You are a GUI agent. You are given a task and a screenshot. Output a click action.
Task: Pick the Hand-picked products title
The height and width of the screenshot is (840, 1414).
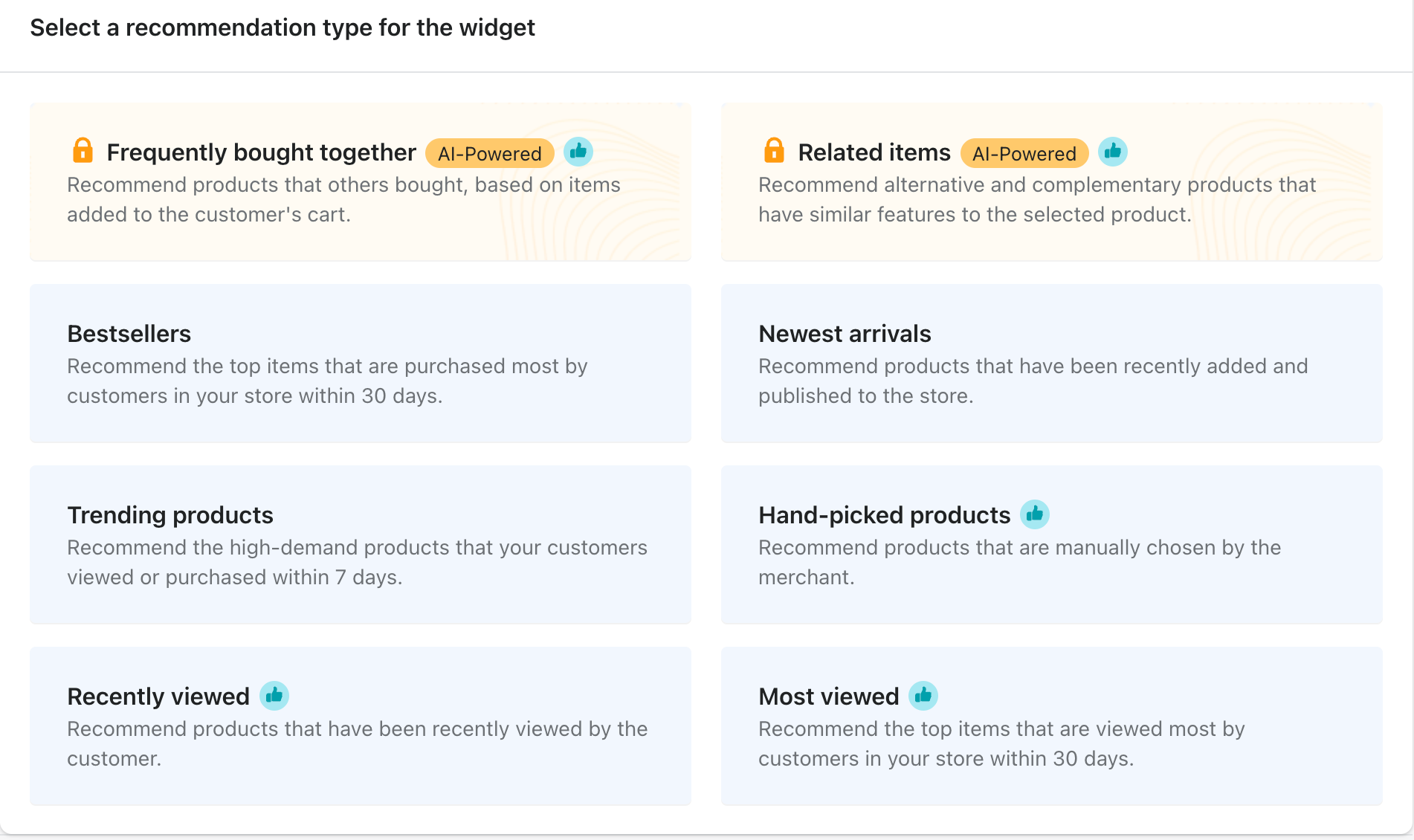click(884, 515)
